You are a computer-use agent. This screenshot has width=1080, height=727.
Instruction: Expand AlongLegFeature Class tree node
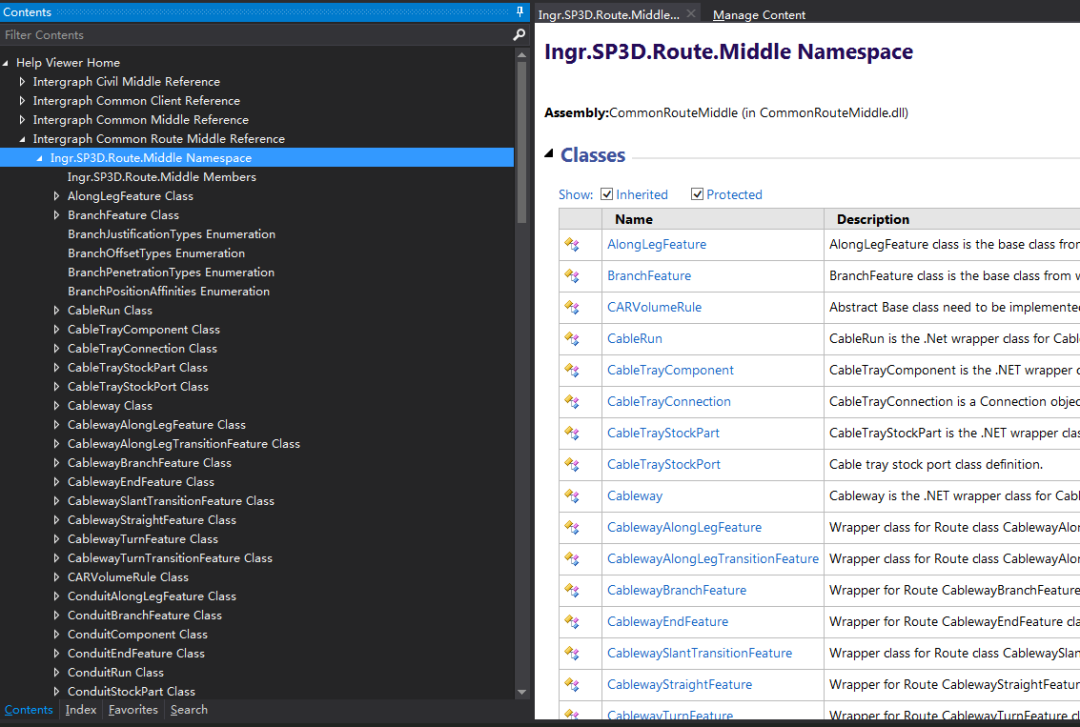coord(56,196)
